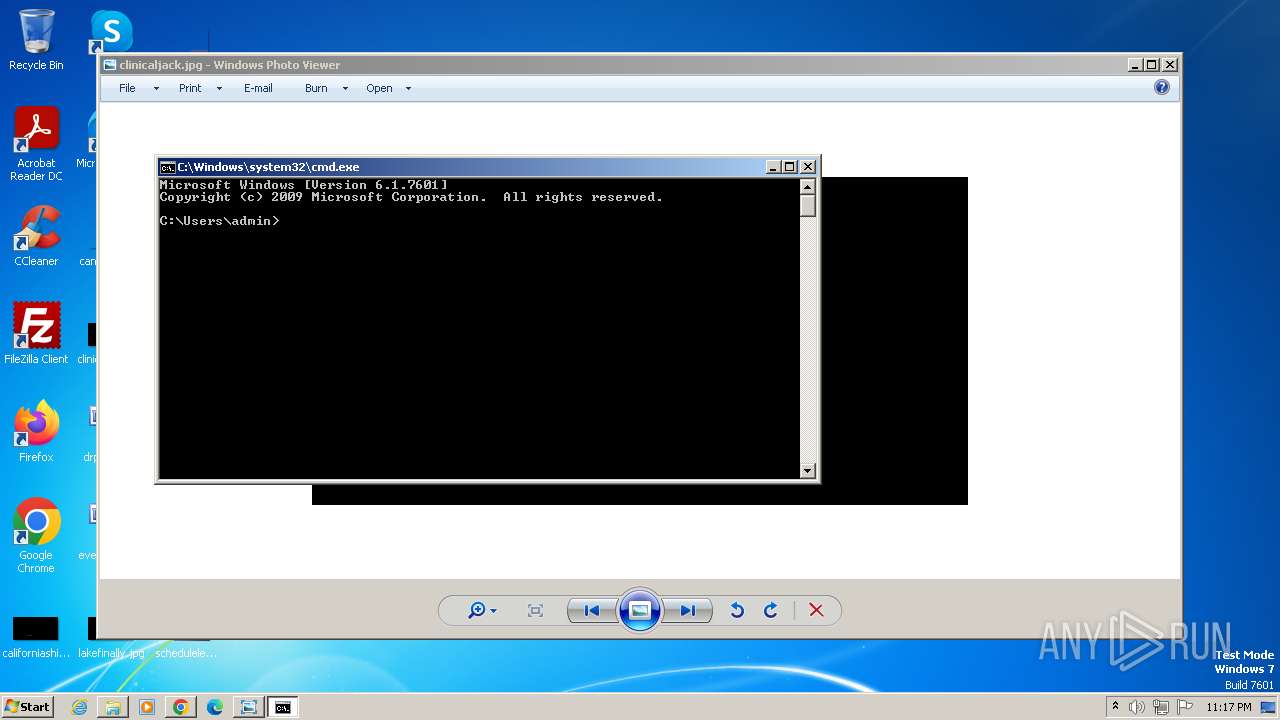This screenshot has width=1280, height=720.
Task: Show hidden tray icons arrow
Action: tap(1115, 707)
